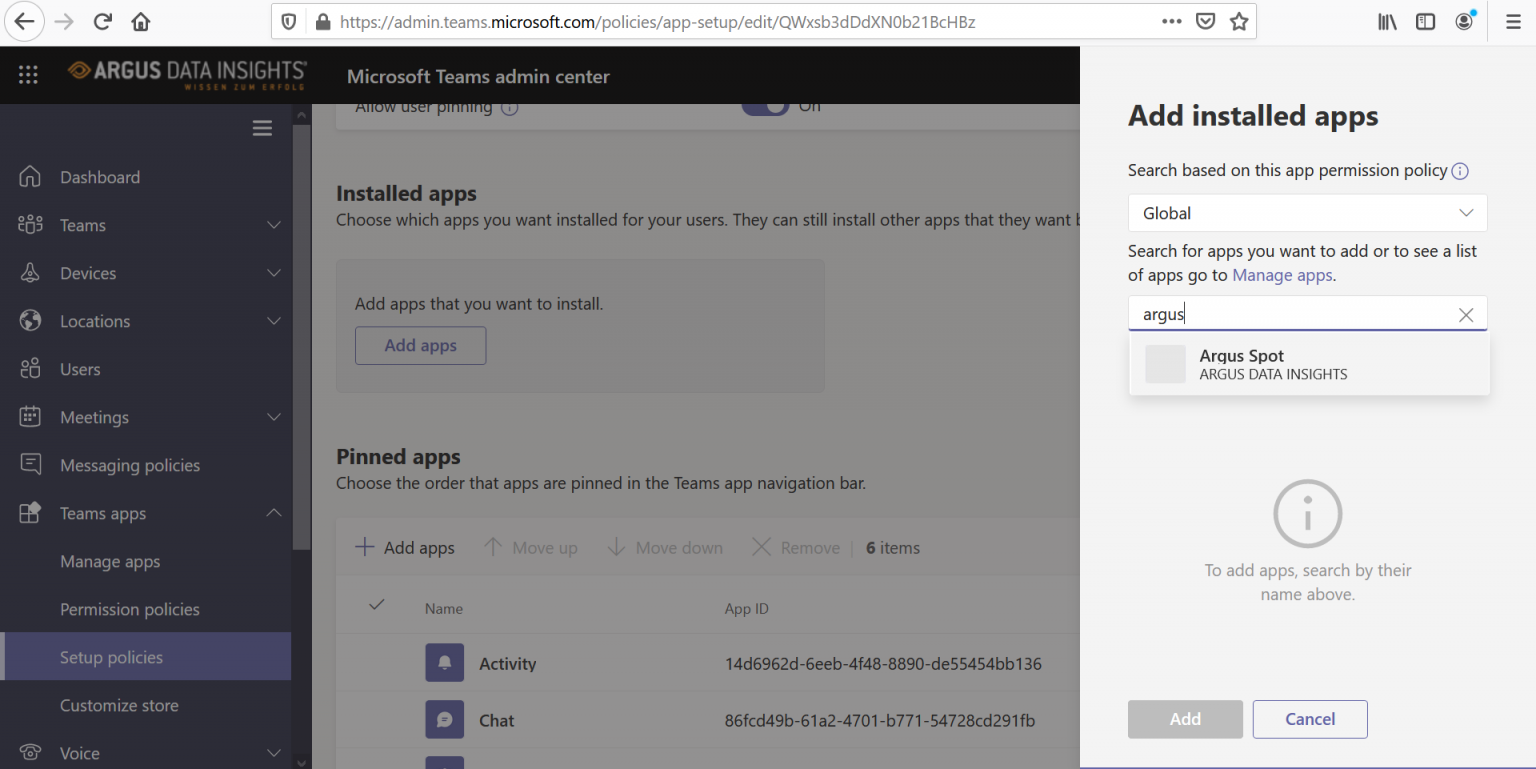Click the Activity app bell icon
The image size is (1536, 769).
[x=445, y=663]
